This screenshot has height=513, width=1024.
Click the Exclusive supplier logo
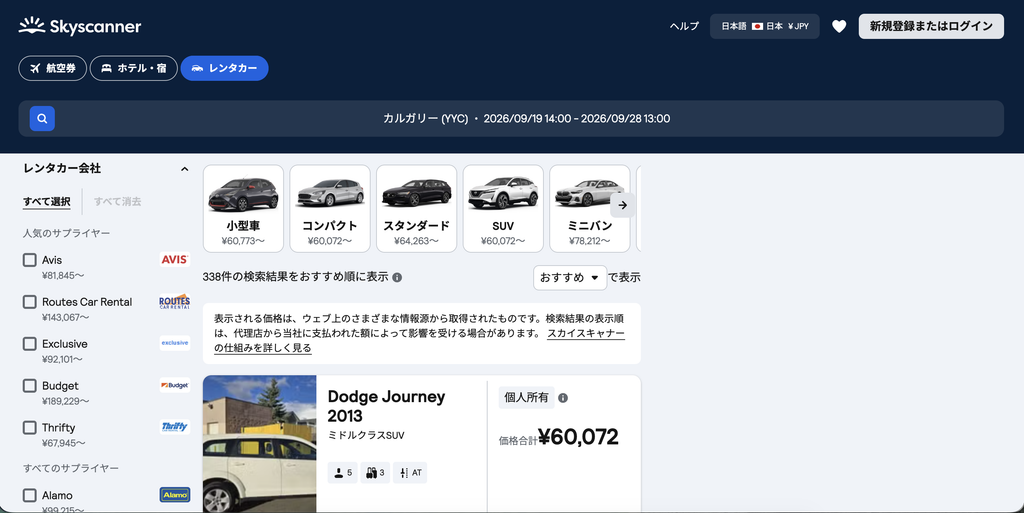coord(174,343)
